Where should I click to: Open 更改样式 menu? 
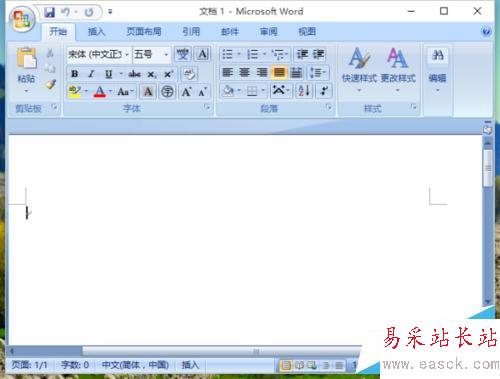[x=398, y=70]
